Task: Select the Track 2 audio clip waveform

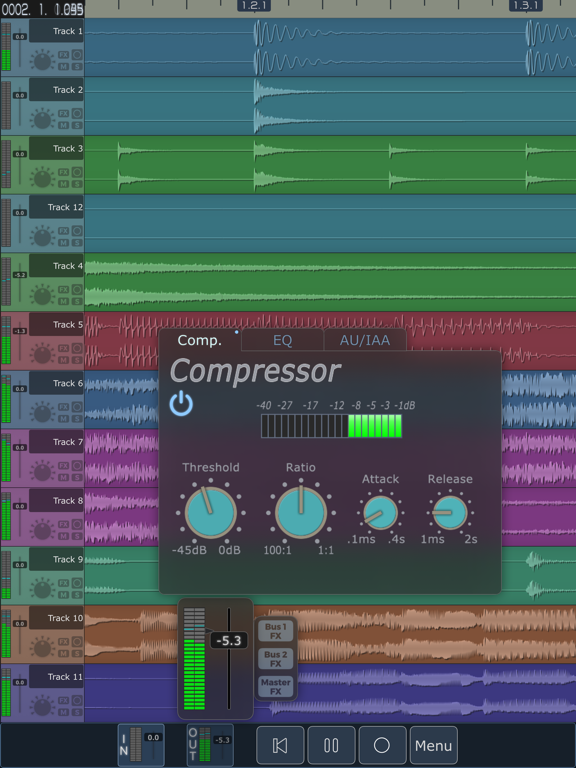Action: [x=330, y=106]
